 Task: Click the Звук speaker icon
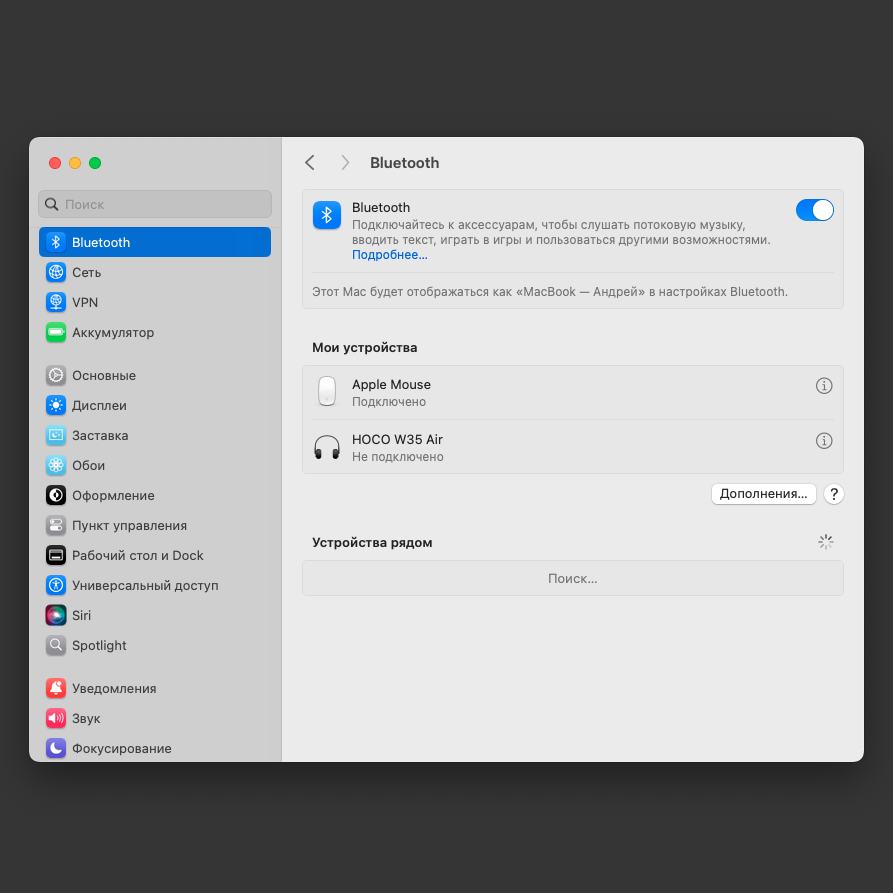click(x=56, y=718)
